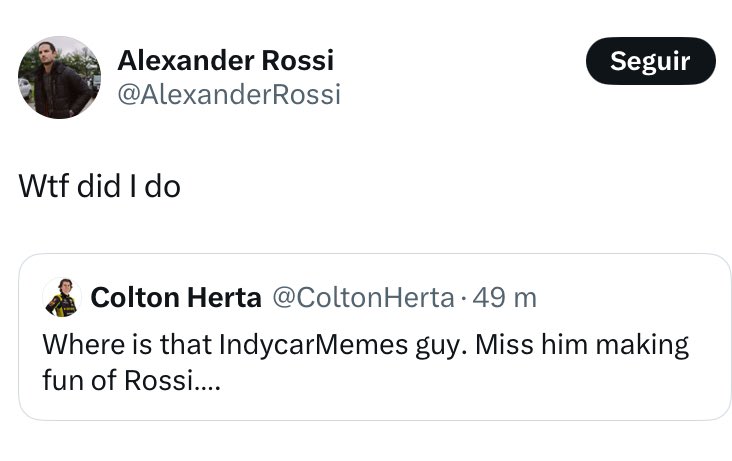
Task: Visit the @AlexanderRossi handle
Action: pyautogui.click(x=229, y=95)
